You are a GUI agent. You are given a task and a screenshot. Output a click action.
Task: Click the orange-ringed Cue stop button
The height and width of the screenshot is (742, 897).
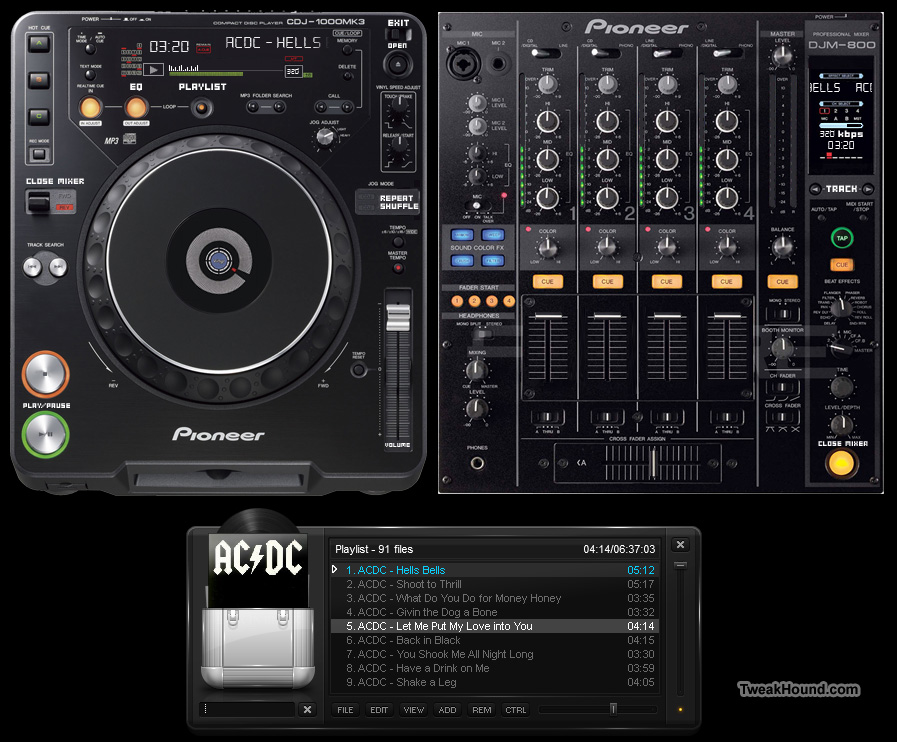coord(45,374)
